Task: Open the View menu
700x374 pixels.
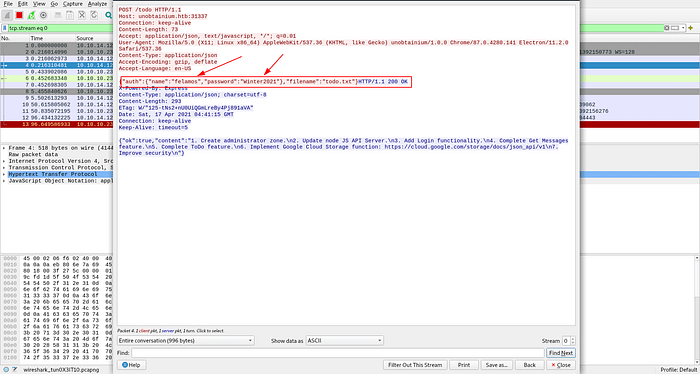Action: 39,4
